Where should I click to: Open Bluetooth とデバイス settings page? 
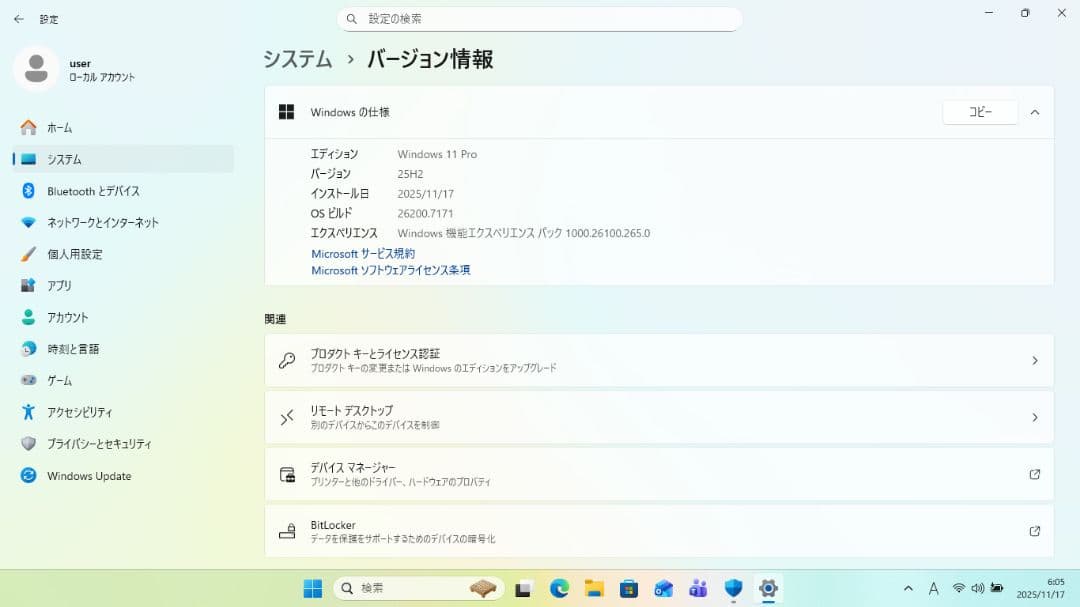point(93,191)
